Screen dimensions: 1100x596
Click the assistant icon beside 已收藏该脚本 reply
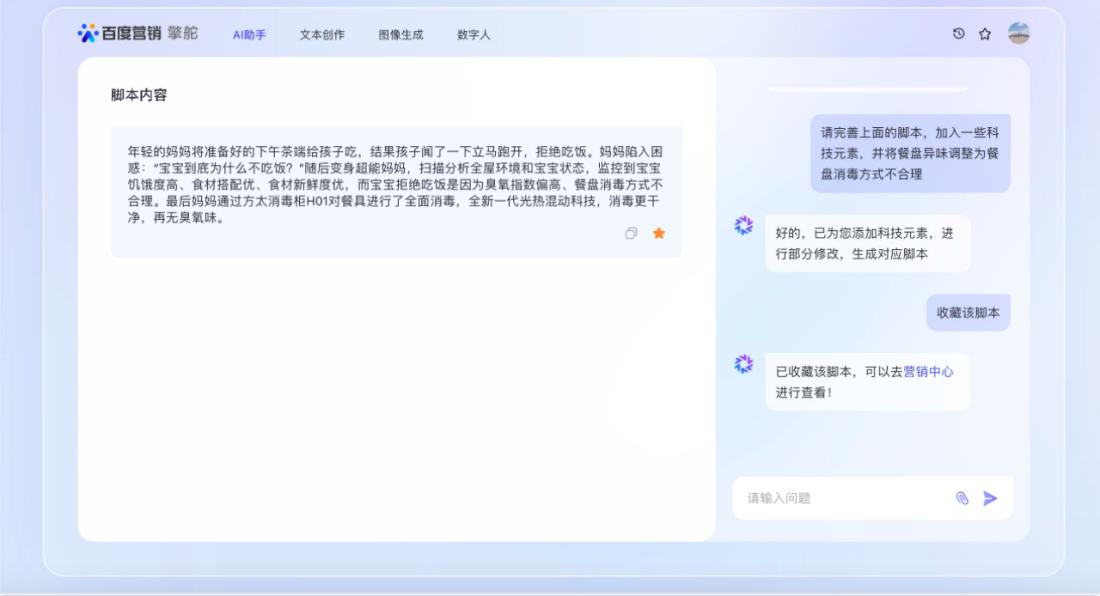(x=743, y=364)
